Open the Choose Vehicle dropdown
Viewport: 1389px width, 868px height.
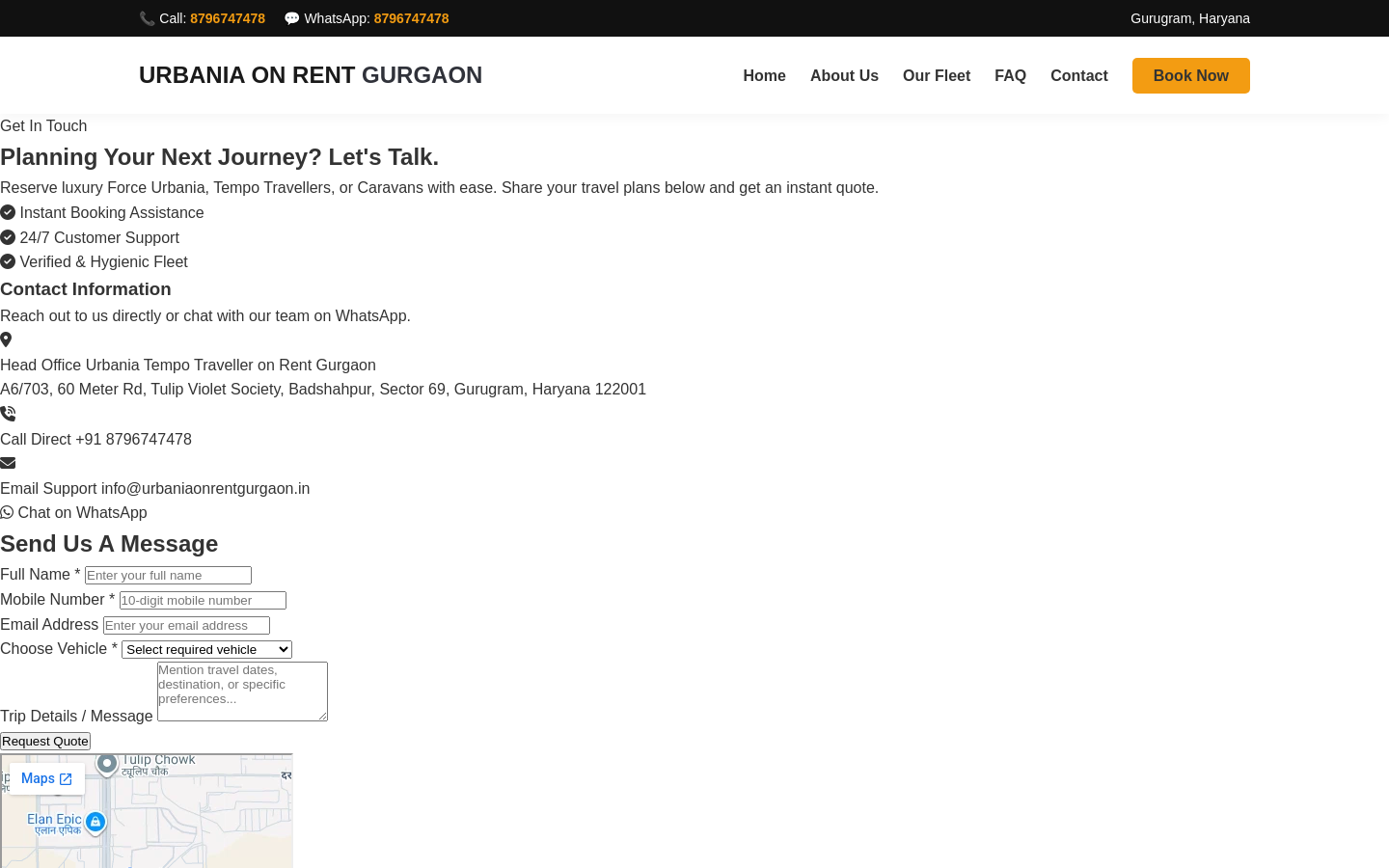206,650
